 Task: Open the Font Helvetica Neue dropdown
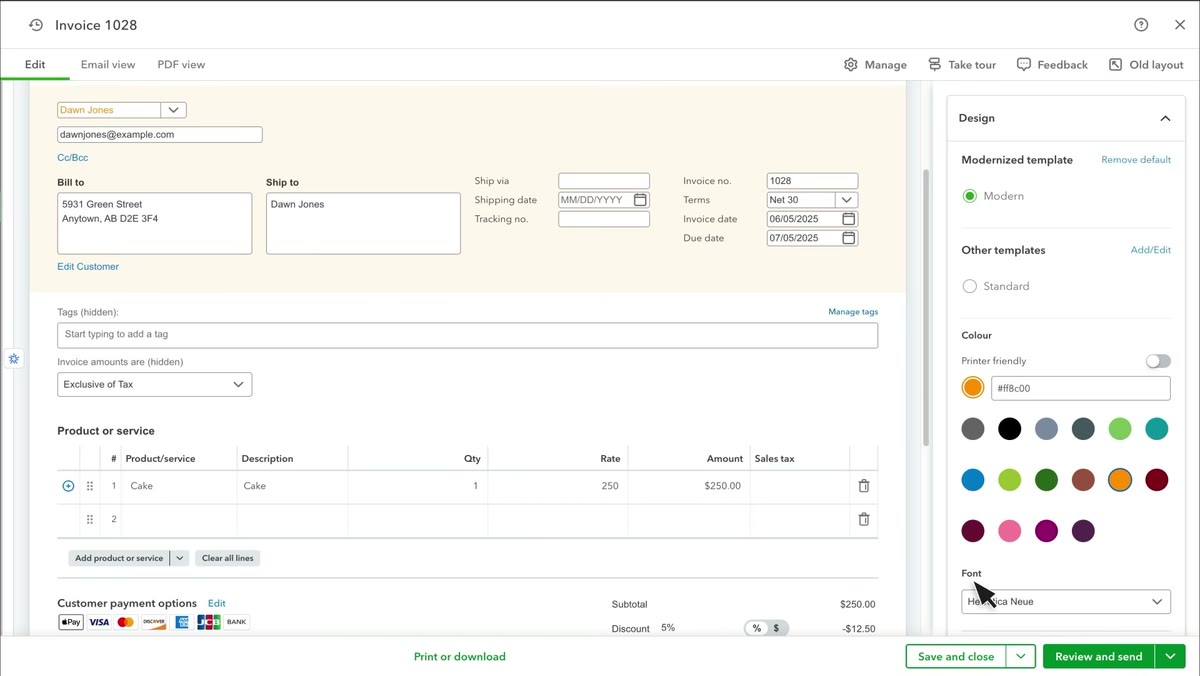1066,602
